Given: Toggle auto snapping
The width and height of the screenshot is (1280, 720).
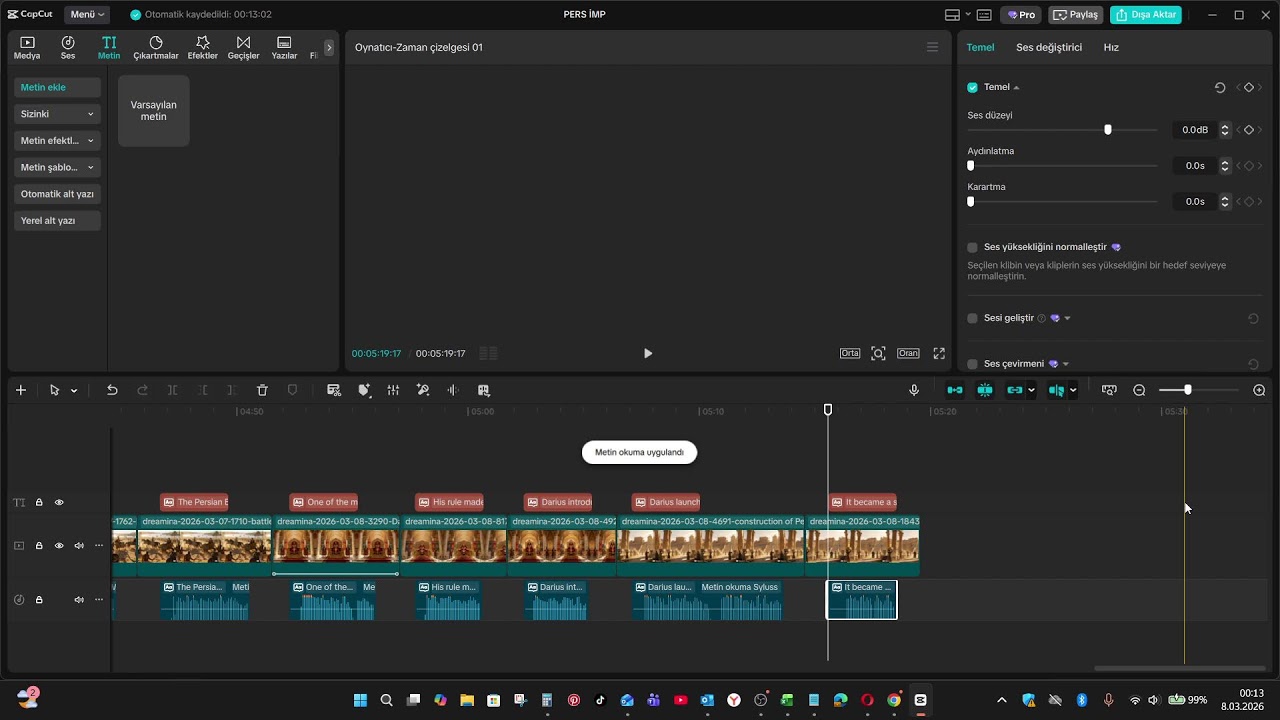Looking at the screenshot, I should coord(985,390).
